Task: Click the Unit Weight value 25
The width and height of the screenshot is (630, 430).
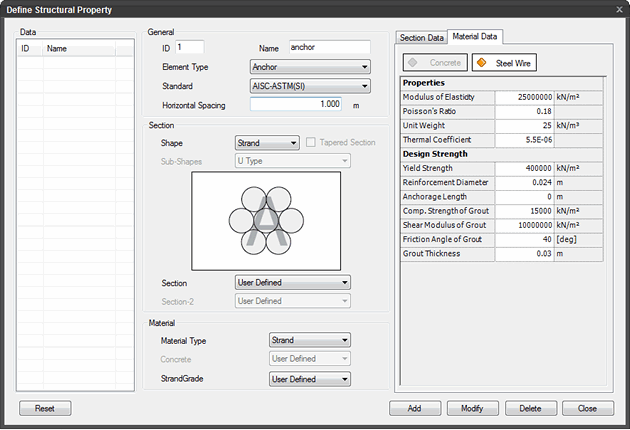Action: click(x=524, y=126)
